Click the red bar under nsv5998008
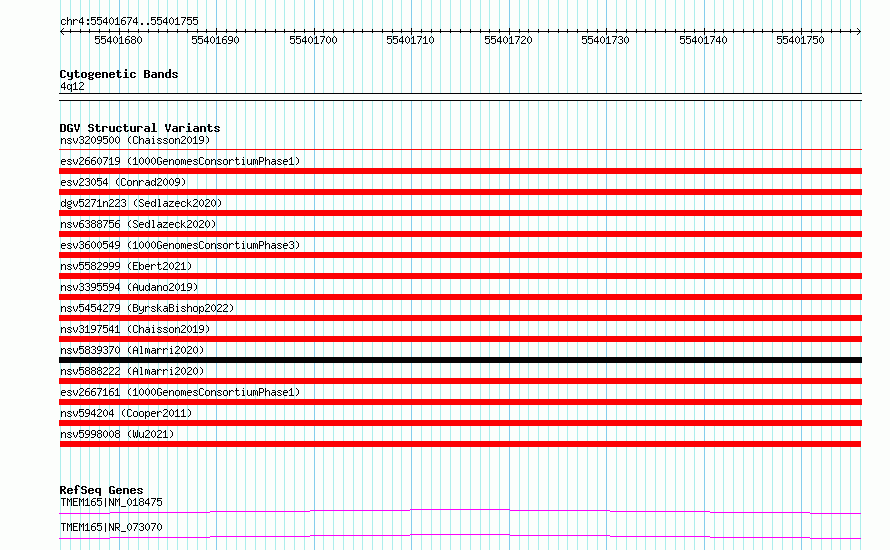 (460, 444)
